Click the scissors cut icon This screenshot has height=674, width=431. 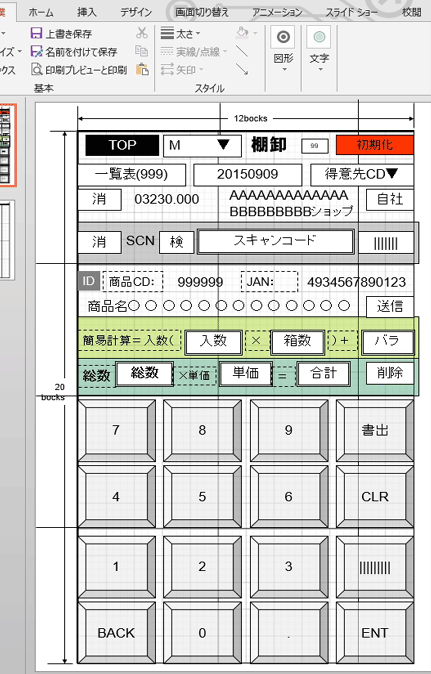tap(142, 33)
